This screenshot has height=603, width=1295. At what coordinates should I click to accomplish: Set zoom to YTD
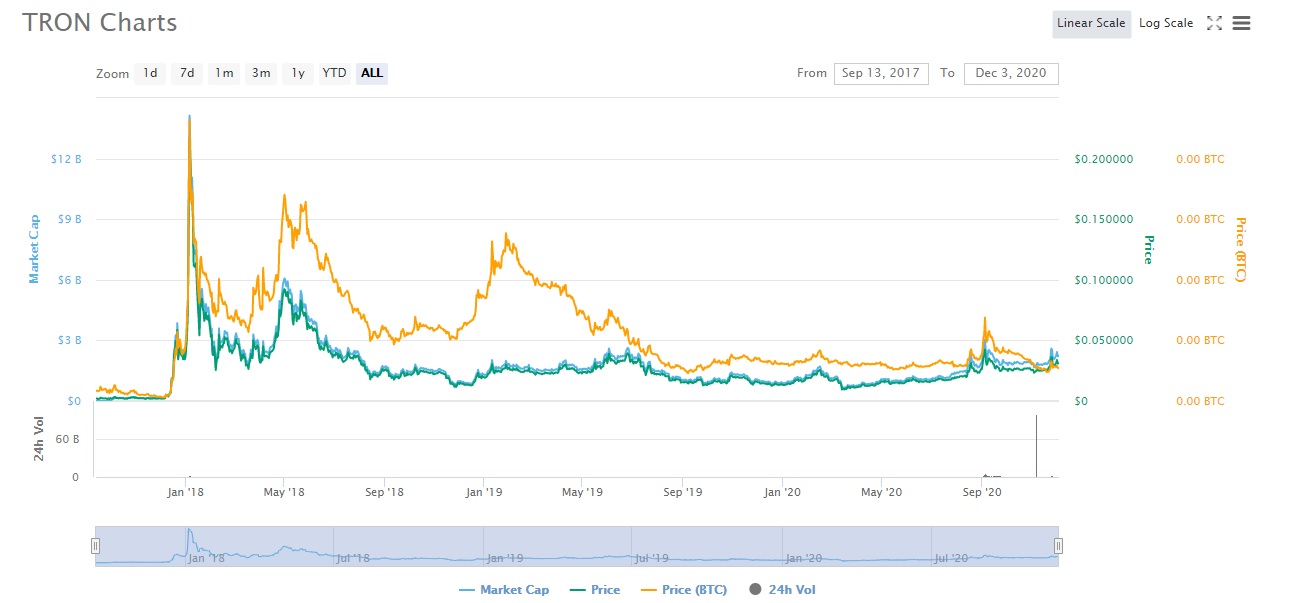334,73
